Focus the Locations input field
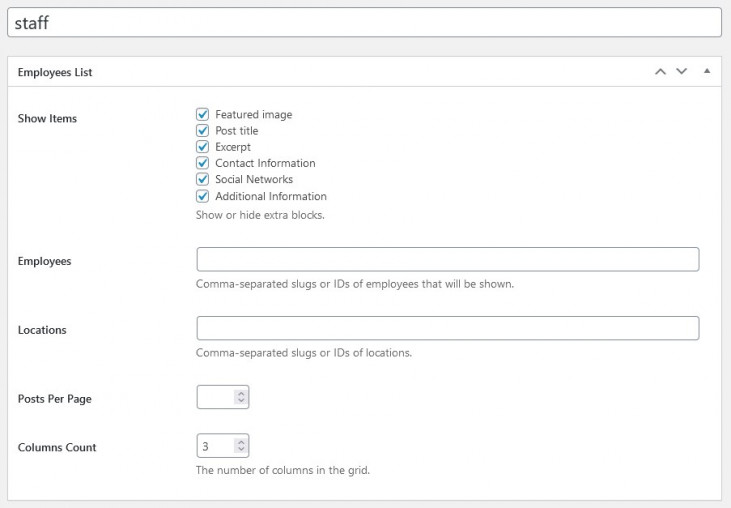 [447, 329]
